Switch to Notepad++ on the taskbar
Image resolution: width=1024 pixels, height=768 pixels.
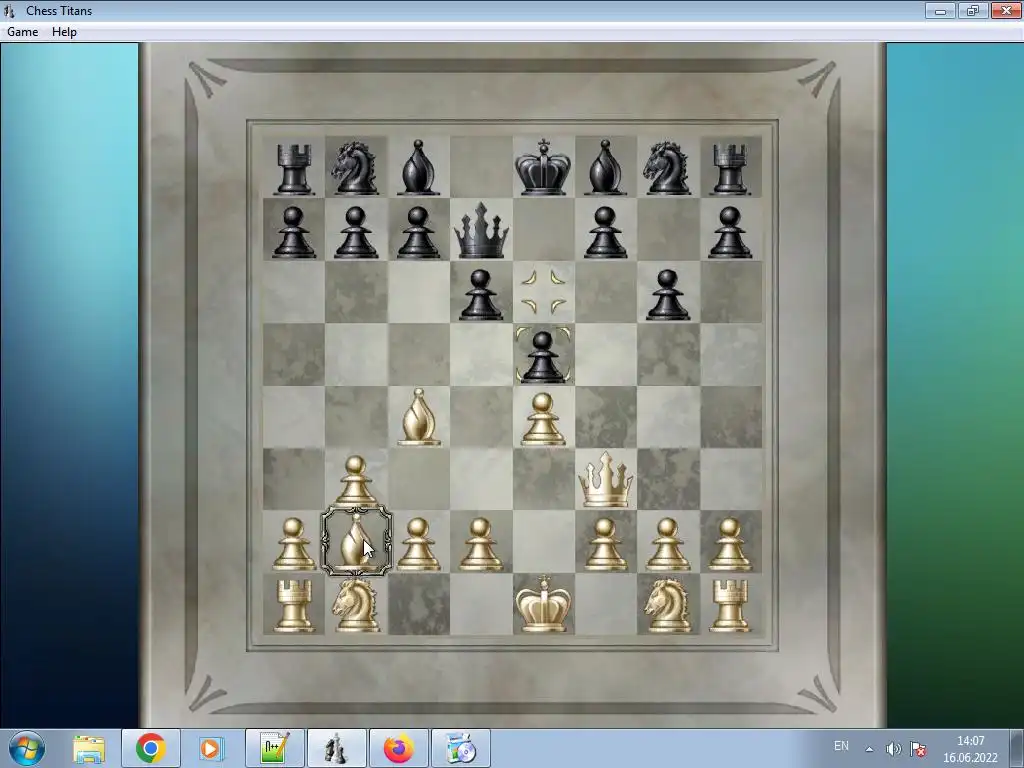(275, 748)
